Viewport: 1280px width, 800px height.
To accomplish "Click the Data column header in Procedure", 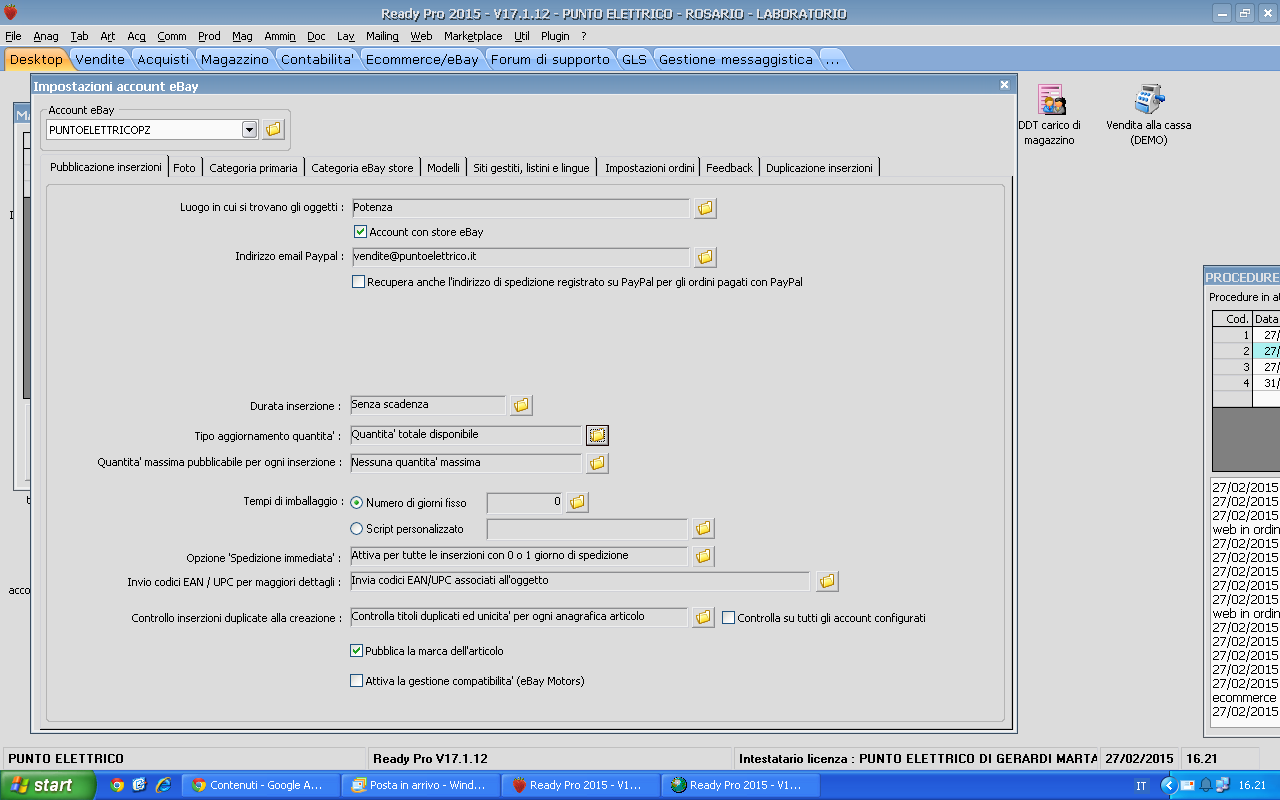I will click(1266, 319).
